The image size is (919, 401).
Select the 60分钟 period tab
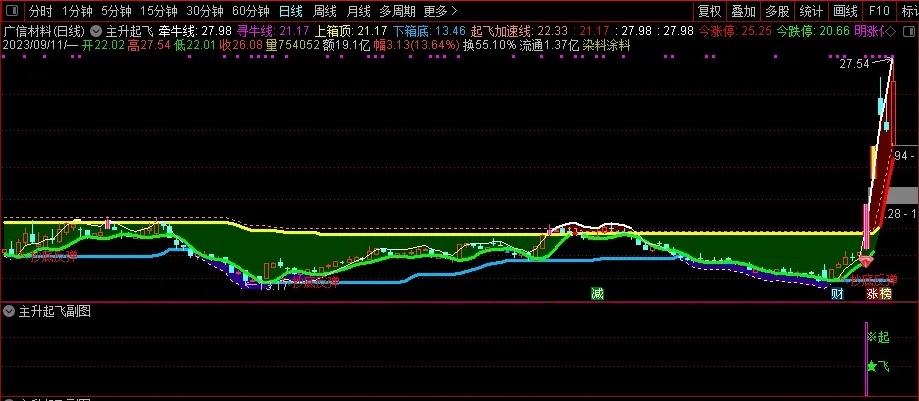point(250,11)
